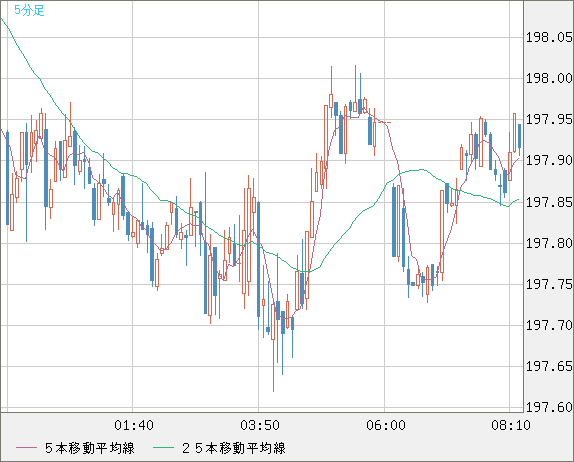Screen dimensions: 574x462
Task: Click the 197.85 price axis label
Action: tap(549, 202)
